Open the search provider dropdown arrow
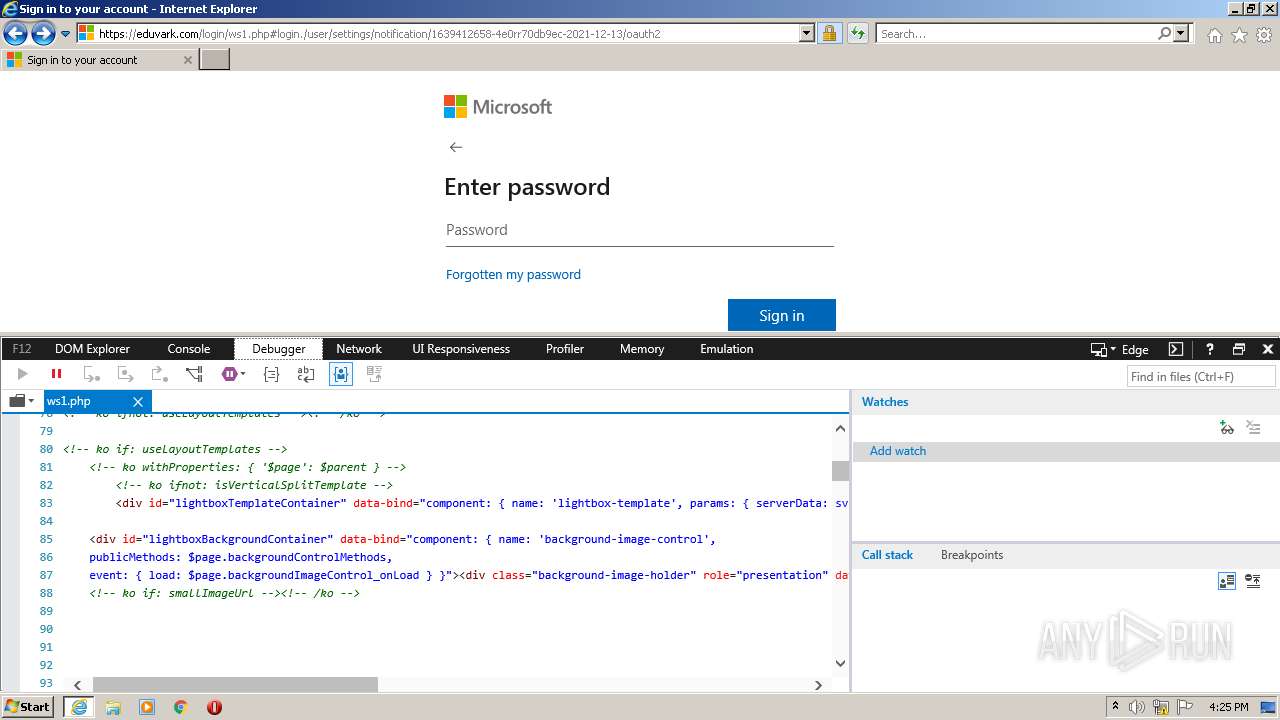This screenshot has height=720, width=1280. (x=1182, y=33)
